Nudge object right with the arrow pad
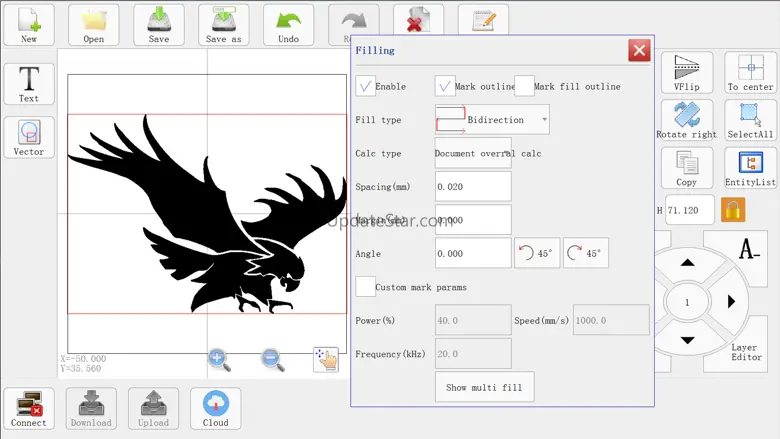The image size is (780, 439). coord(731,301)
